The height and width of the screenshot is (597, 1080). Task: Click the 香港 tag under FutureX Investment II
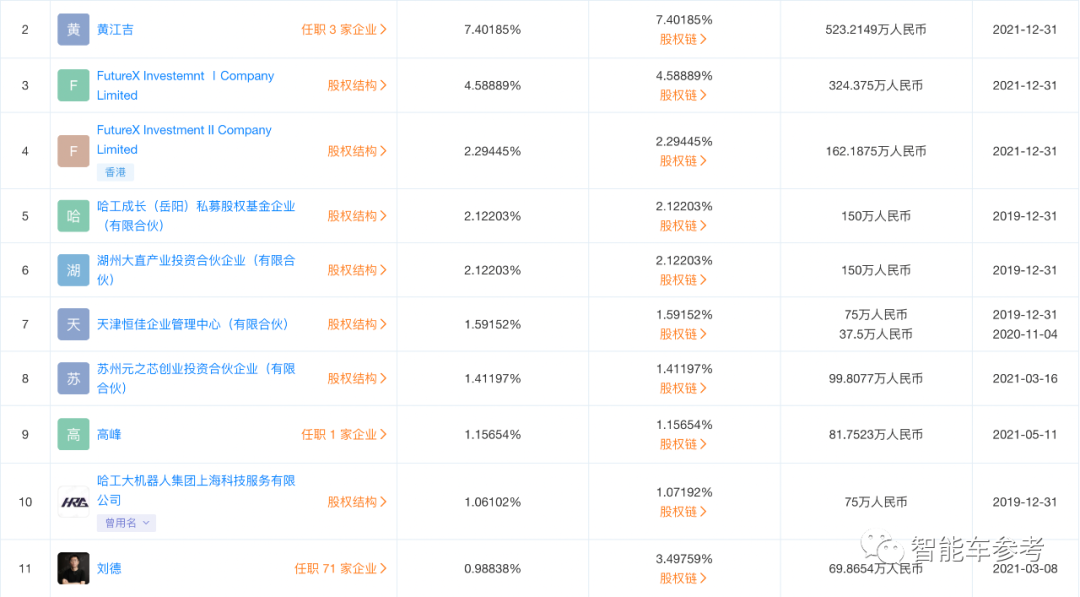coord(115,172)
